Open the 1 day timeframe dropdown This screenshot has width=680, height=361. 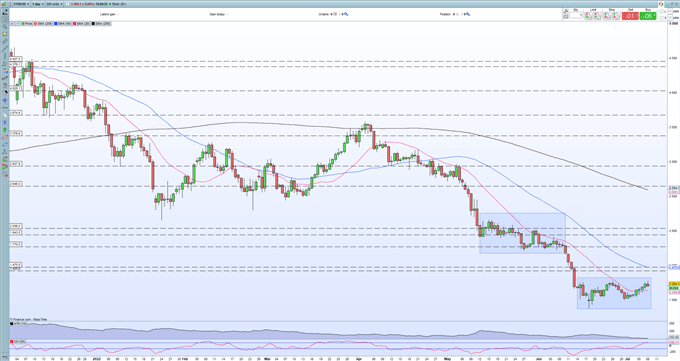[37, 3]
